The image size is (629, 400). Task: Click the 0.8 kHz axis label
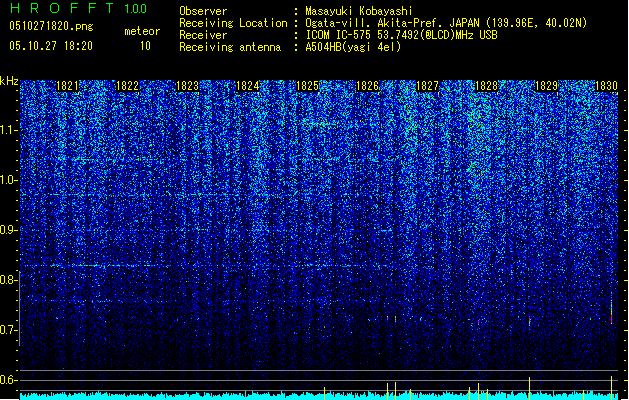(9, 280)
